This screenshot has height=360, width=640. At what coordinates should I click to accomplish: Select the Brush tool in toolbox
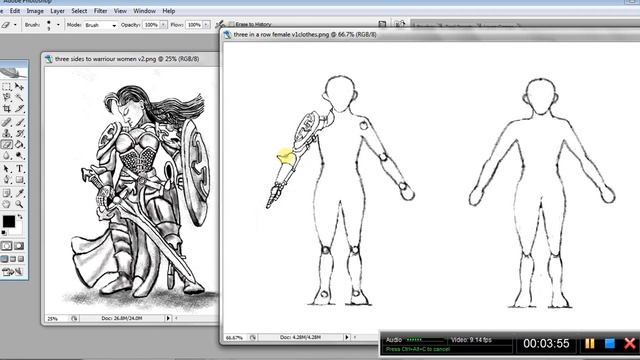pyautogui.click(x=19, y=122)
